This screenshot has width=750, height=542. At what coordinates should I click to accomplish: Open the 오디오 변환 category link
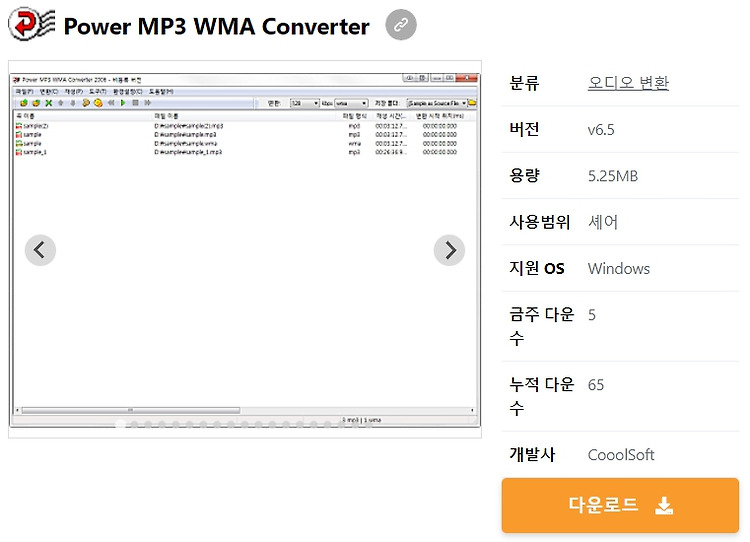628,83
